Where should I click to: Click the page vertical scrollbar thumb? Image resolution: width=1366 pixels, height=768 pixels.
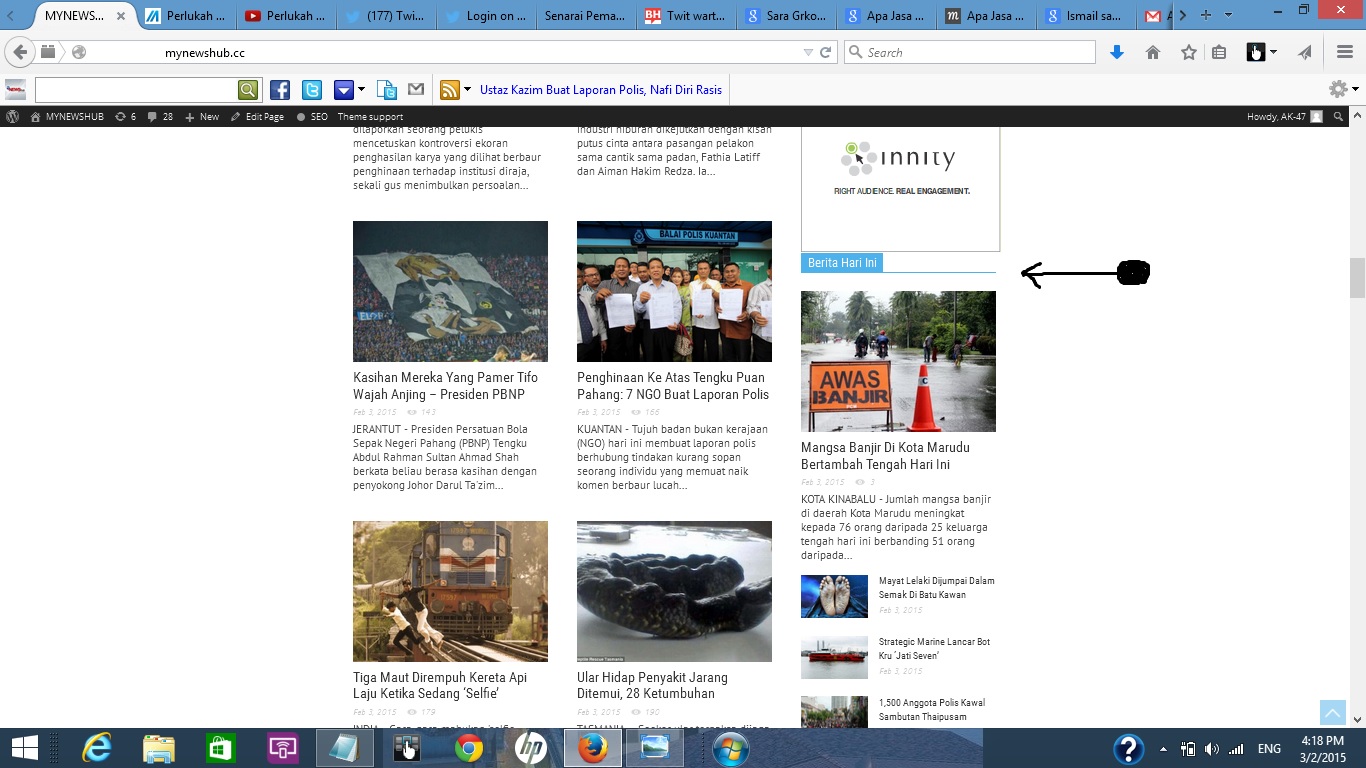tap(1357, 278)
